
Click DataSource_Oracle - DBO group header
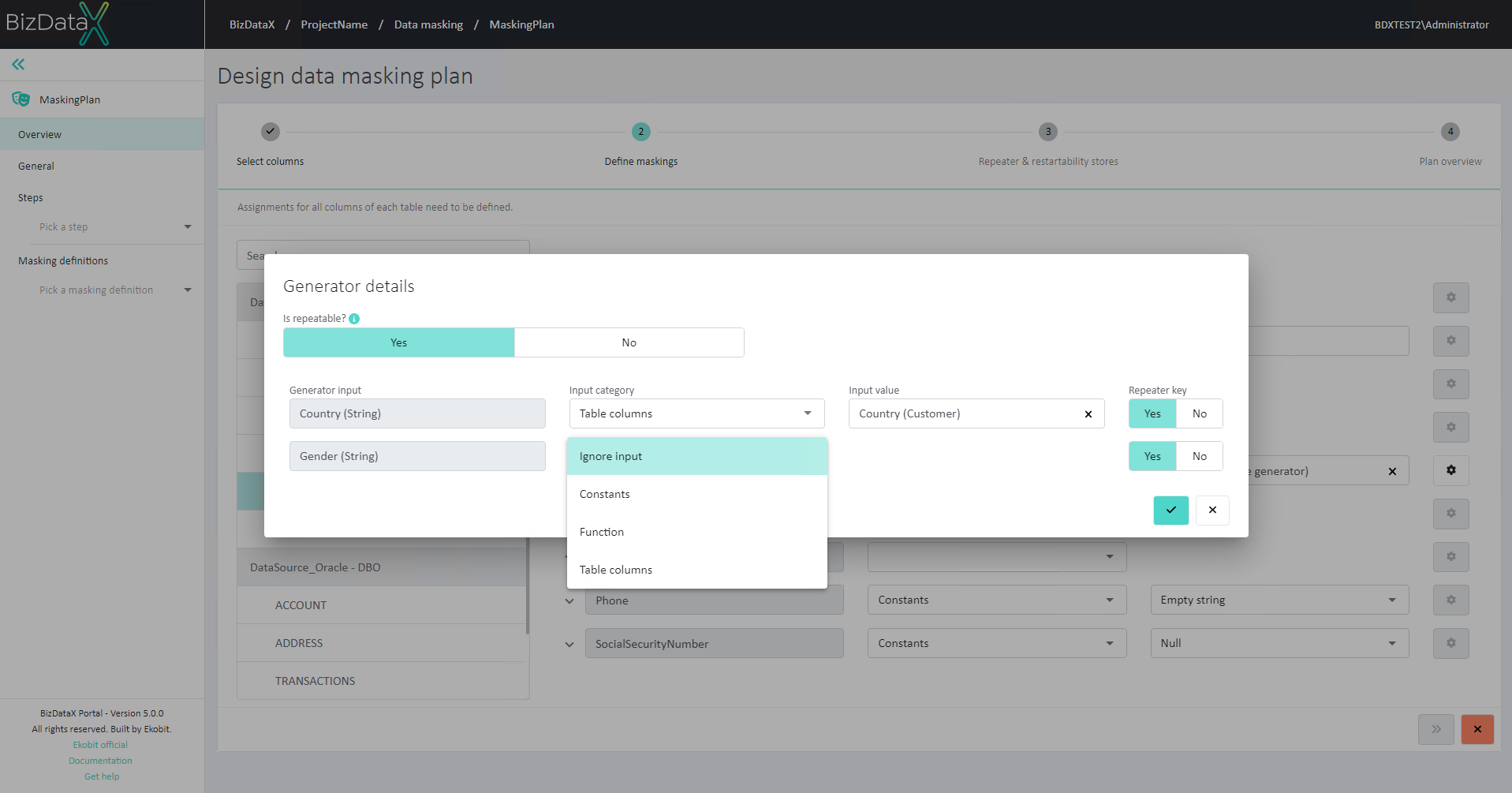(383, 567)
